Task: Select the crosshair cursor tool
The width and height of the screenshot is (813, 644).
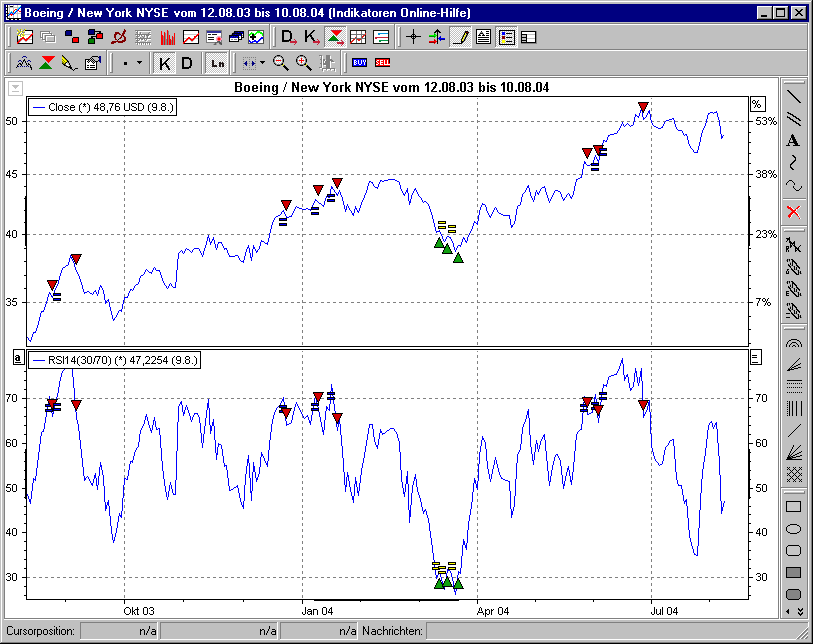Action: (414, 36)
